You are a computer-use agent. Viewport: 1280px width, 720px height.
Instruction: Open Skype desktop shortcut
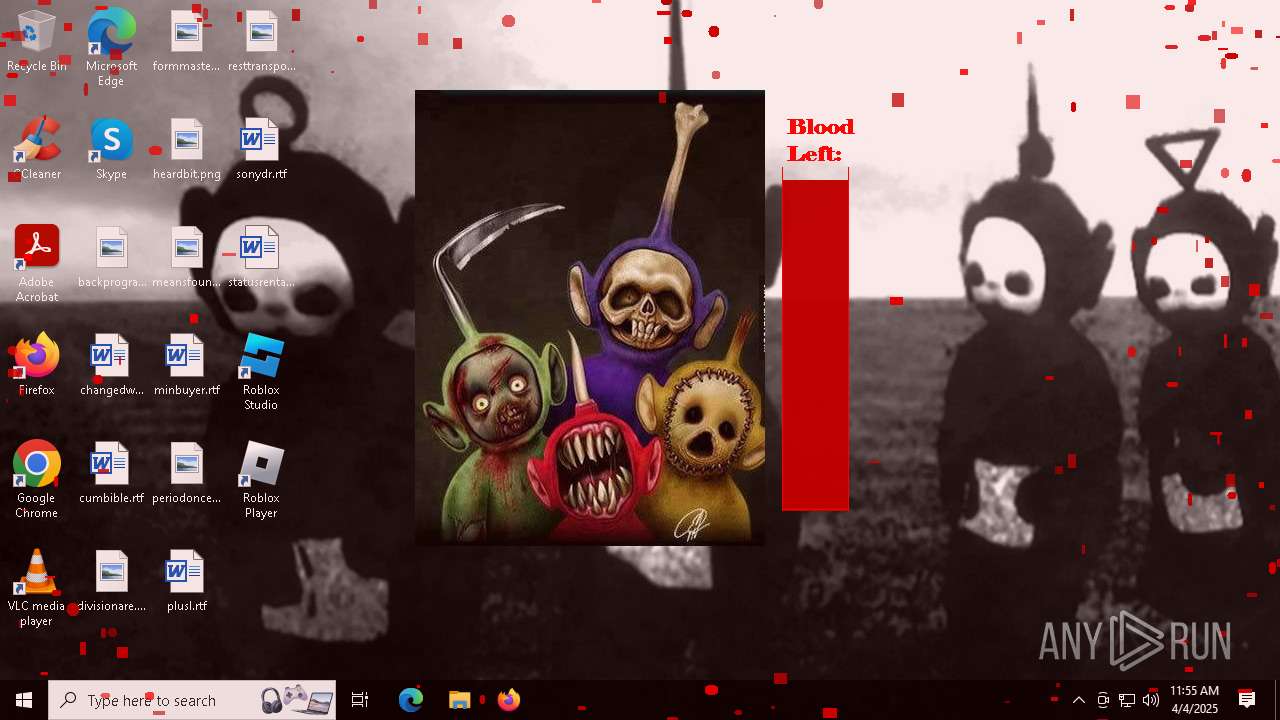point(111,149)
